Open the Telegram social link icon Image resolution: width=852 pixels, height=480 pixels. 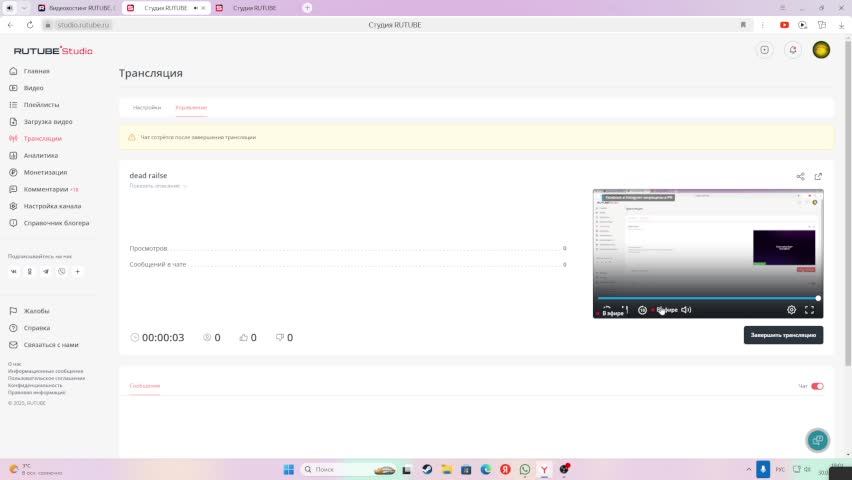point(46,271)
